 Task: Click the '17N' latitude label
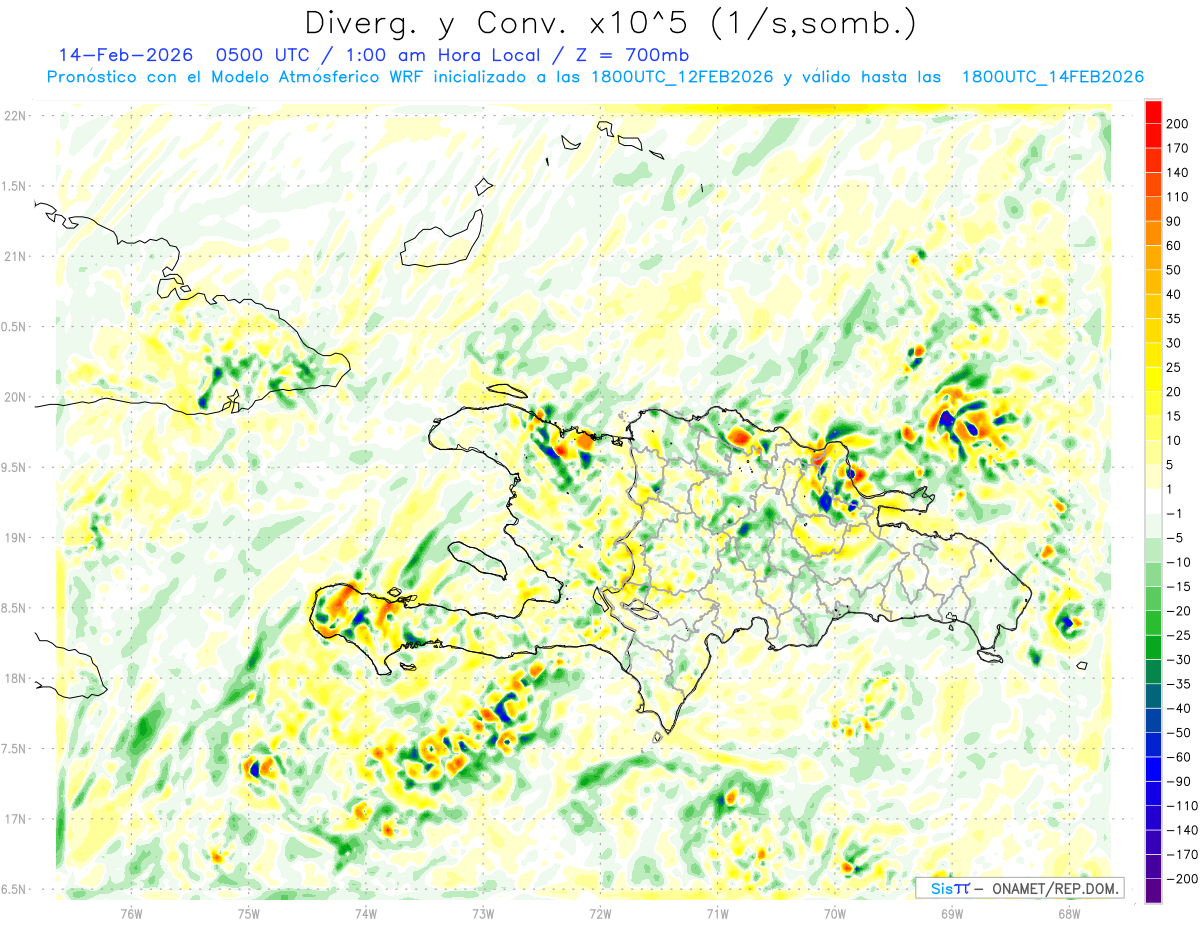(15, 818)
